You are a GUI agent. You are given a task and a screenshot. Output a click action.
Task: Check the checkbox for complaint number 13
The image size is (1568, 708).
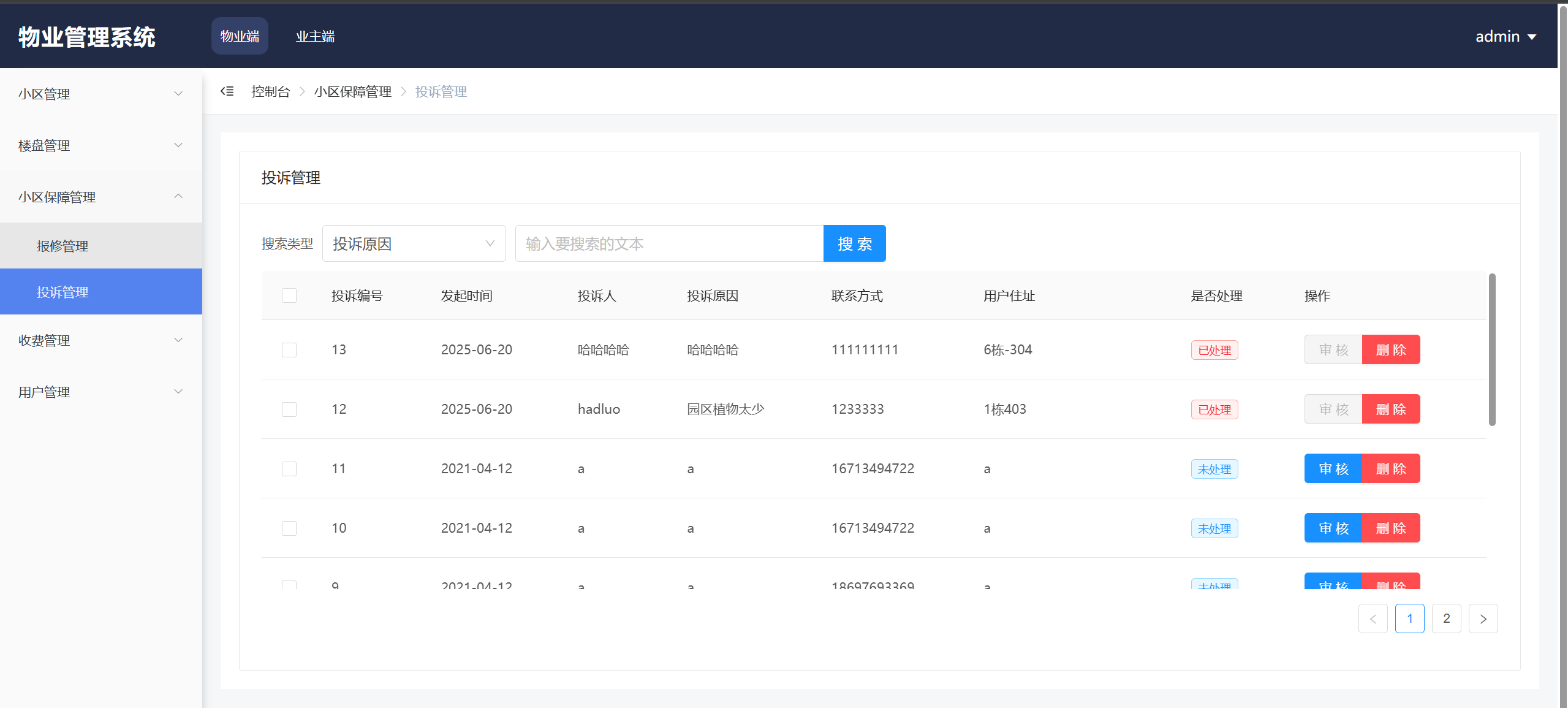pyautogui.click(x=289, y=350)
